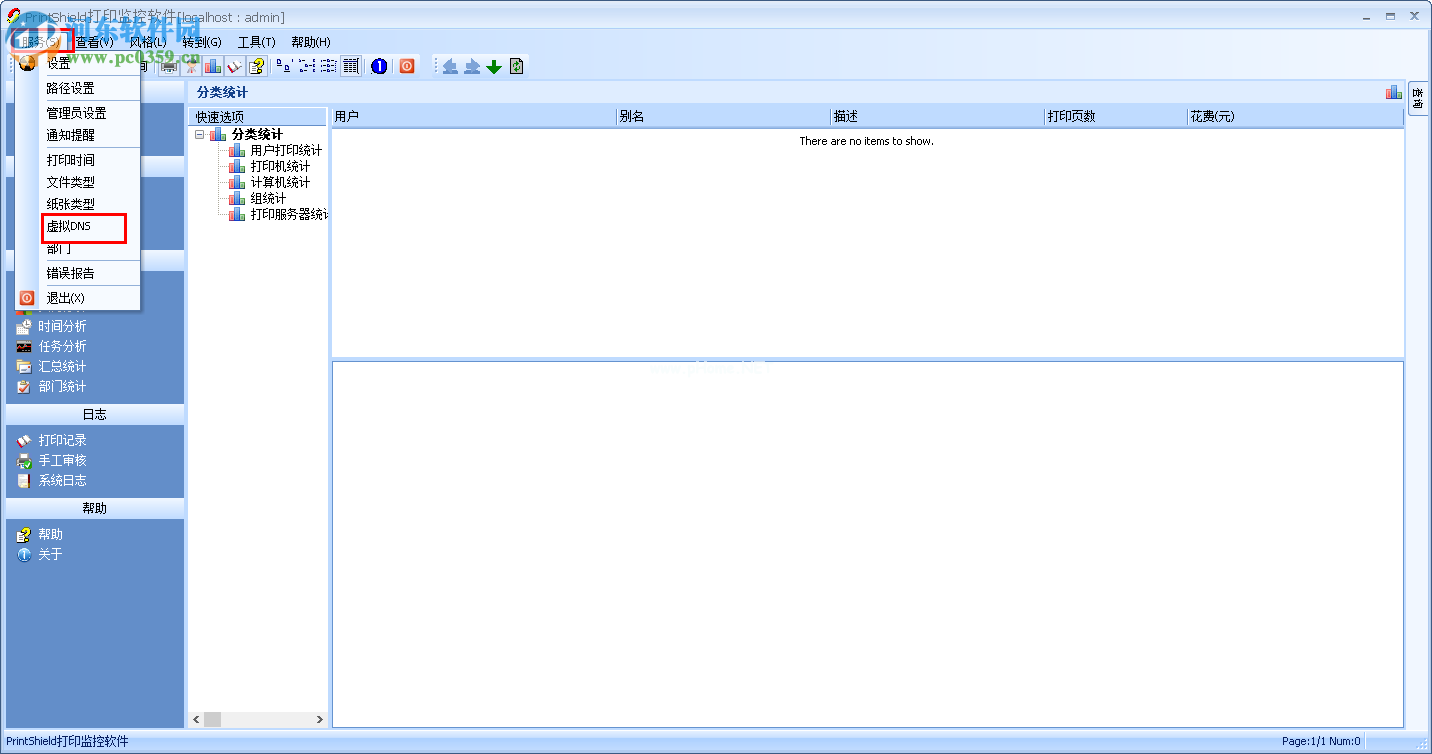This screenshot has height=754, width=1432.
Task: Sort by 别名 column header
Action: 723,116
